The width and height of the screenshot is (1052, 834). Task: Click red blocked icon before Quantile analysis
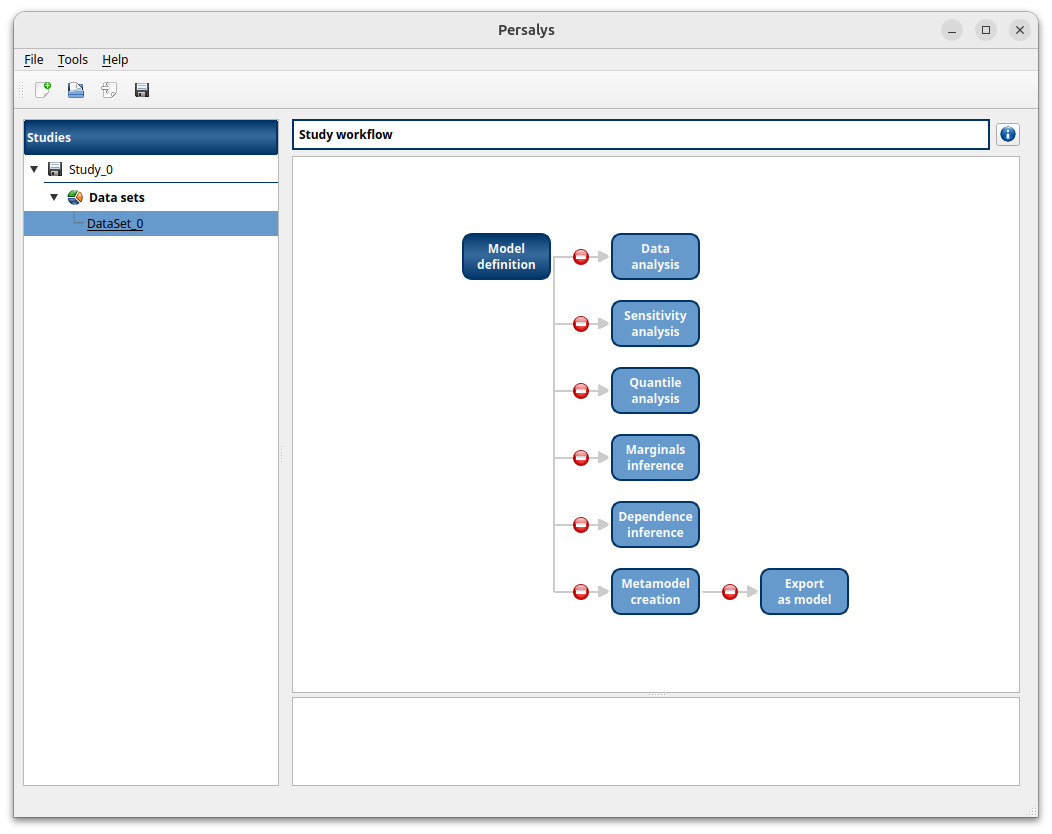(x=581, y=390)
